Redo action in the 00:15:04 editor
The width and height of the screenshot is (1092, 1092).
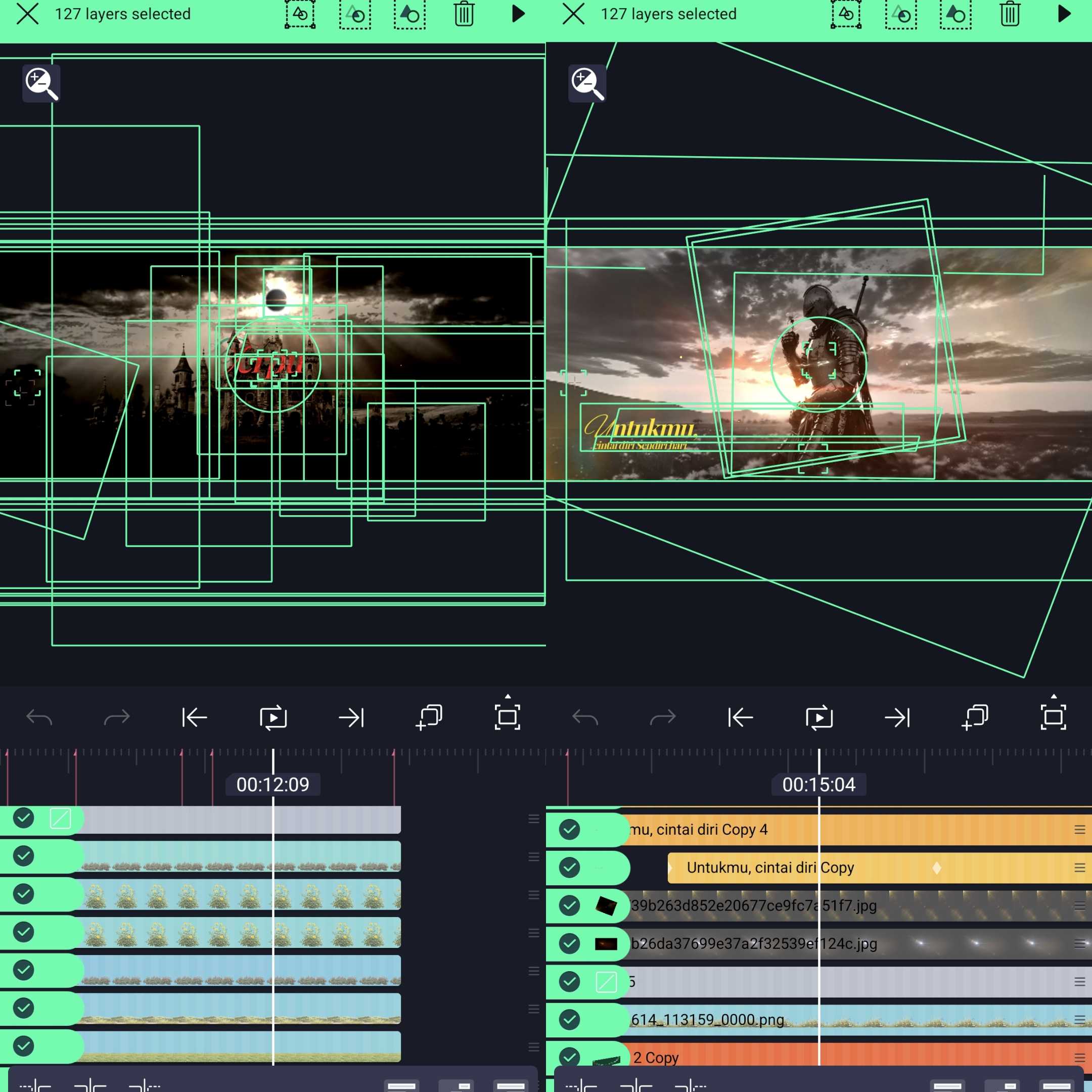(x=663, y=718)
